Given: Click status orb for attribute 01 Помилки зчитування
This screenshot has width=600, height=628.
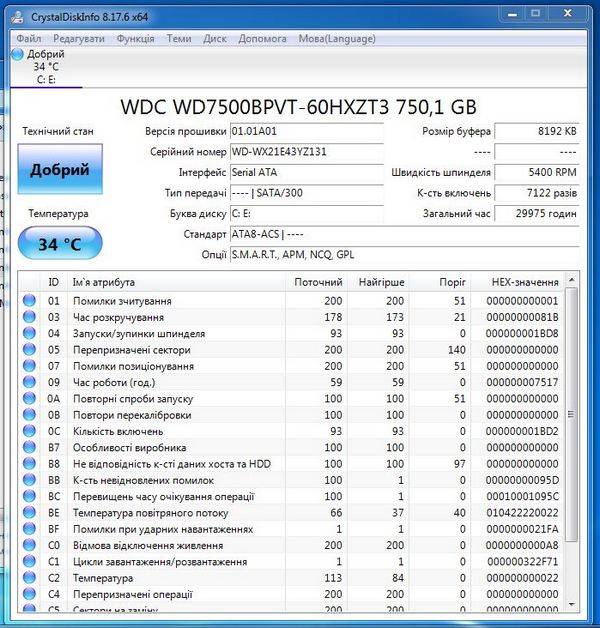Looking at the screenshot, I should point(29,301).
